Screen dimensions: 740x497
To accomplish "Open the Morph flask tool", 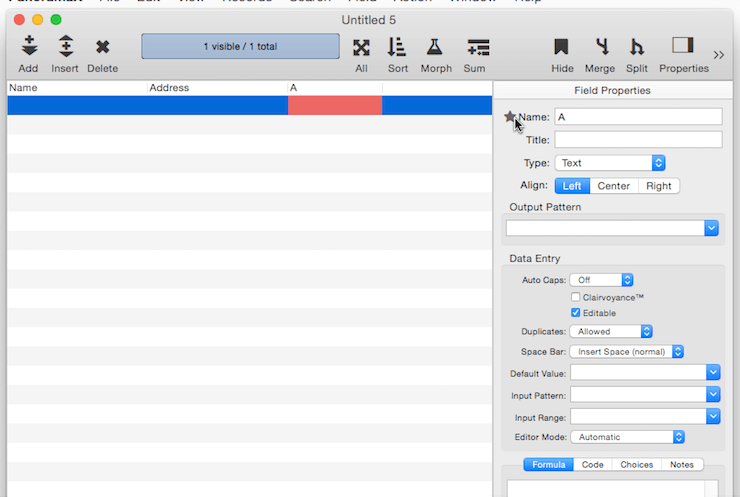I will point(435,47).
